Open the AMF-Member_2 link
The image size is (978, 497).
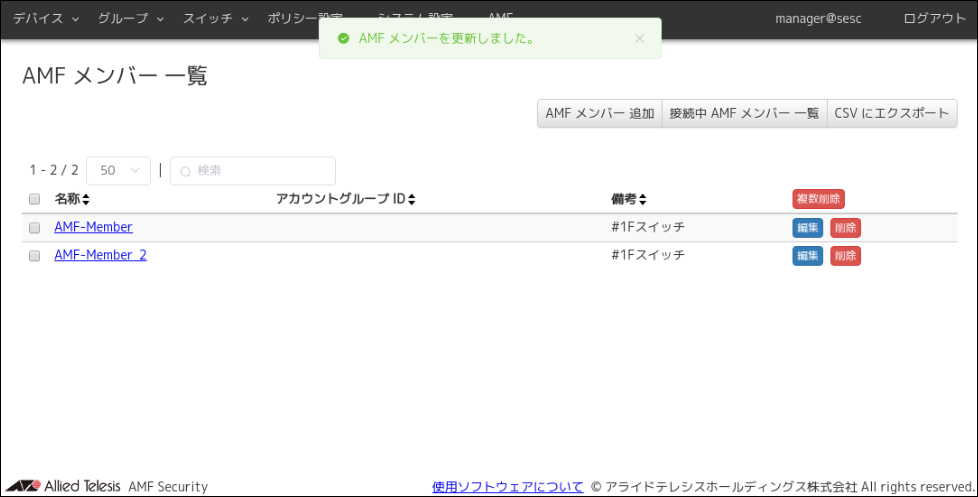tap(100, 255)
